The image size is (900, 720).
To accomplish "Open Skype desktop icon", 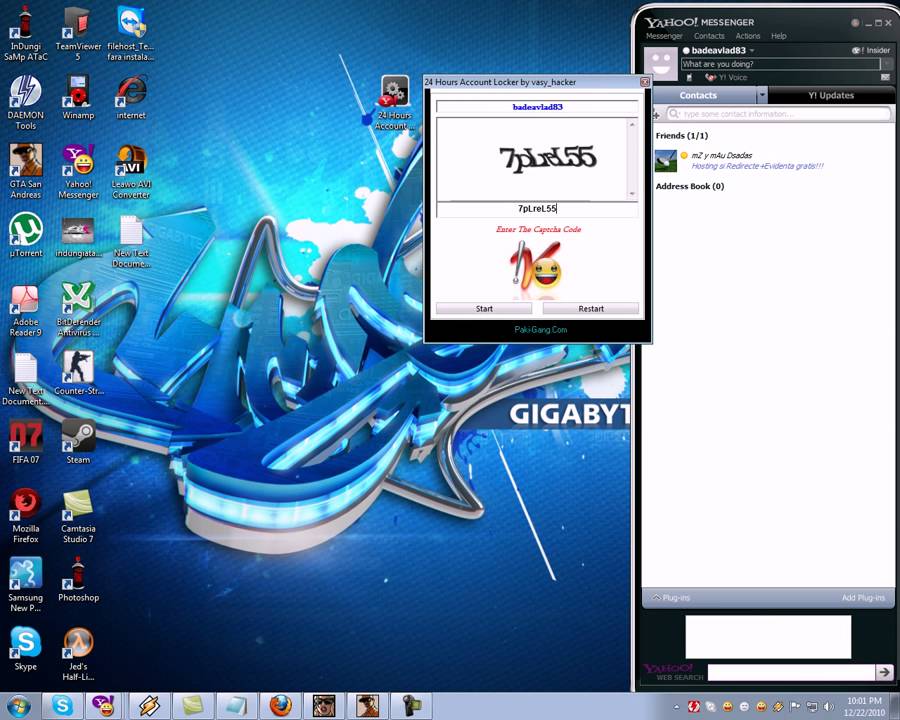I will pos(25,648).
